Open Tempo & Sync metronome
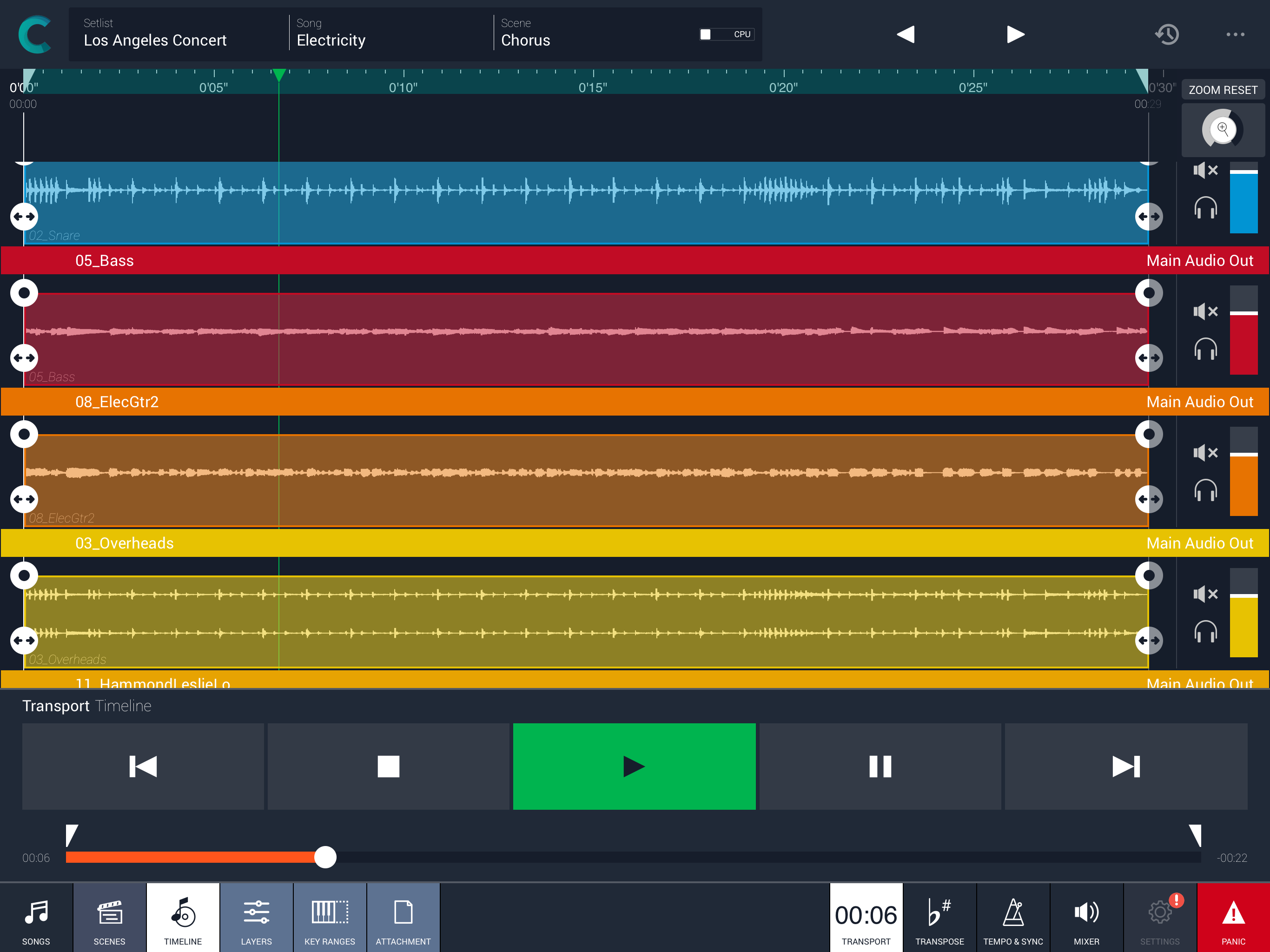Image resolution: width=1270 pixels, height=952 pixels. coord(1013,918)
